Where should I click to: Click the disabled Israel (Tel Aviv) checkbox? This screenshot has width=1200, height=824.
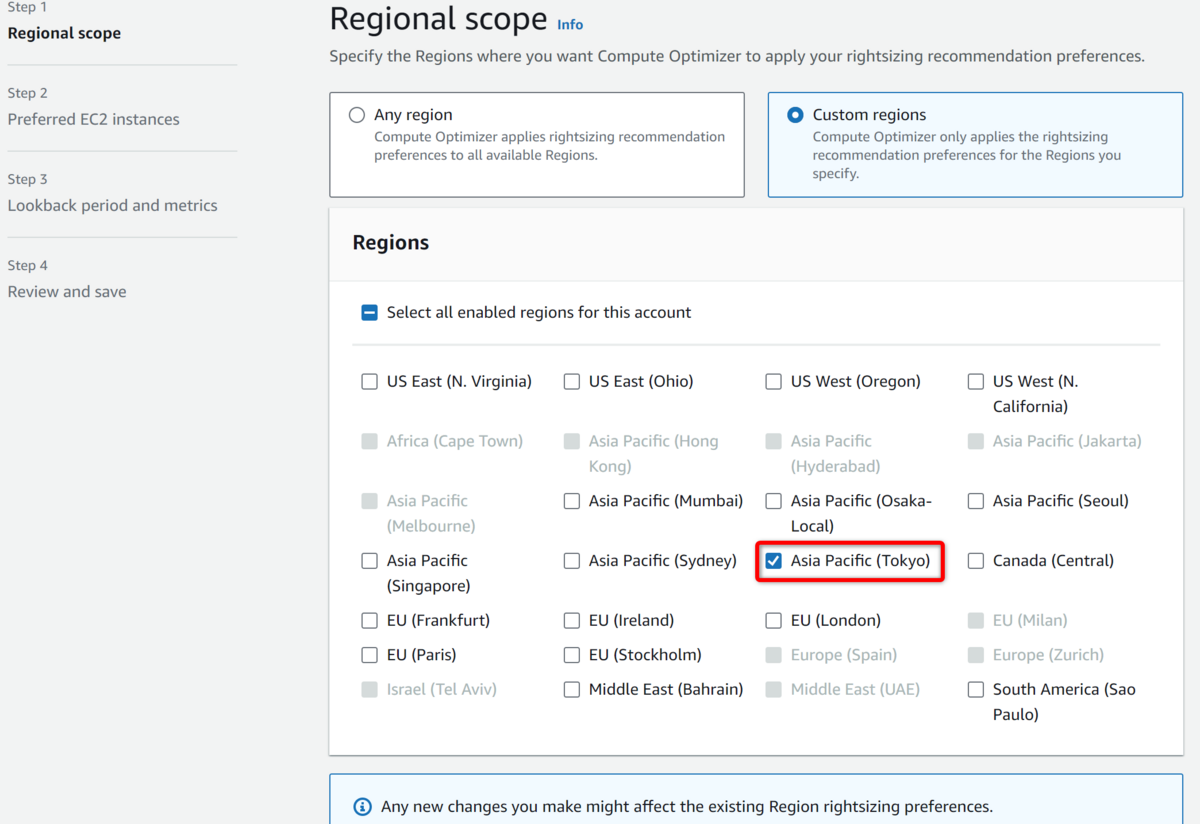click(x=369, y=689)
